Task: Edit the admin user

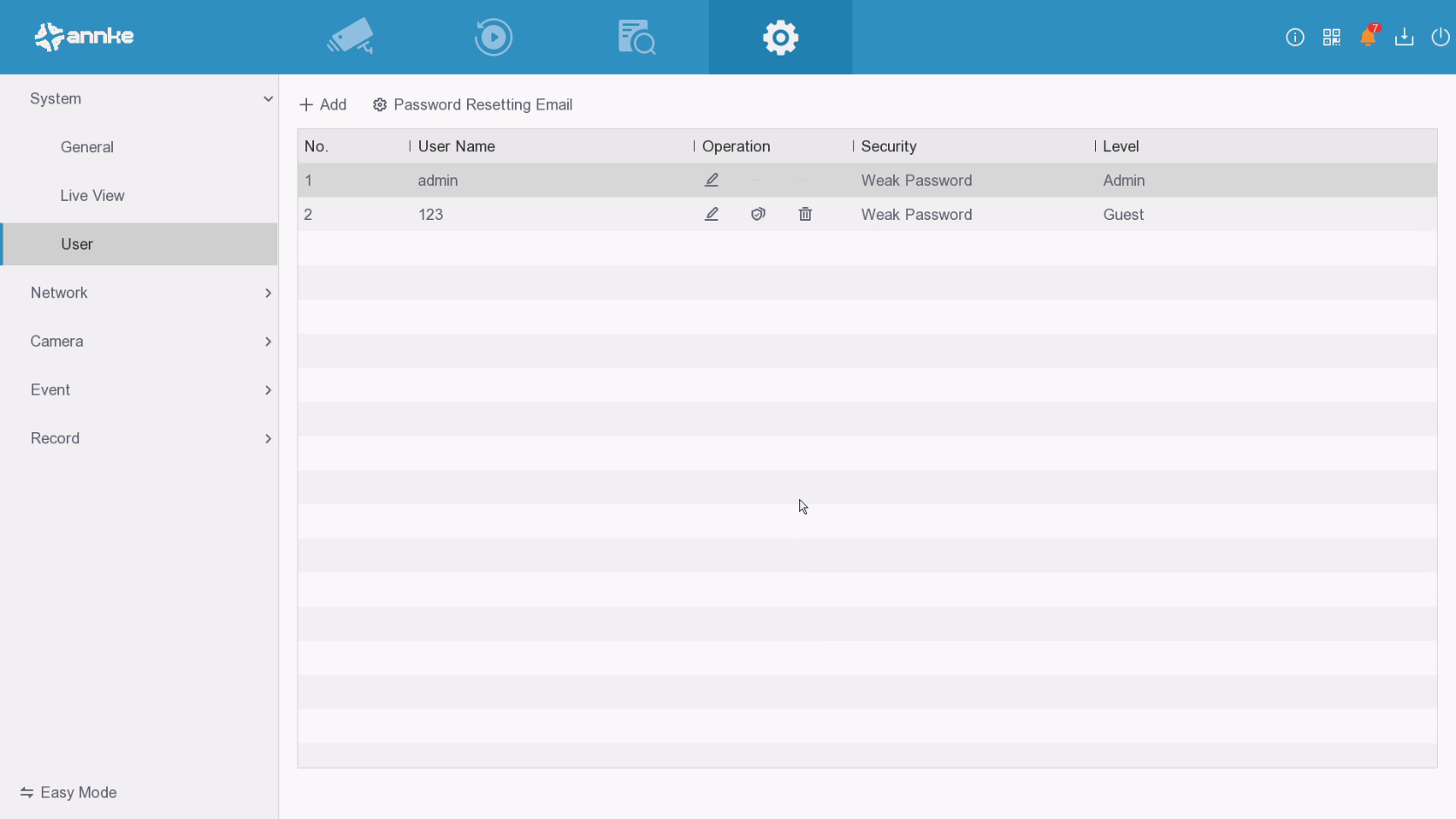Action: point(711,180)
